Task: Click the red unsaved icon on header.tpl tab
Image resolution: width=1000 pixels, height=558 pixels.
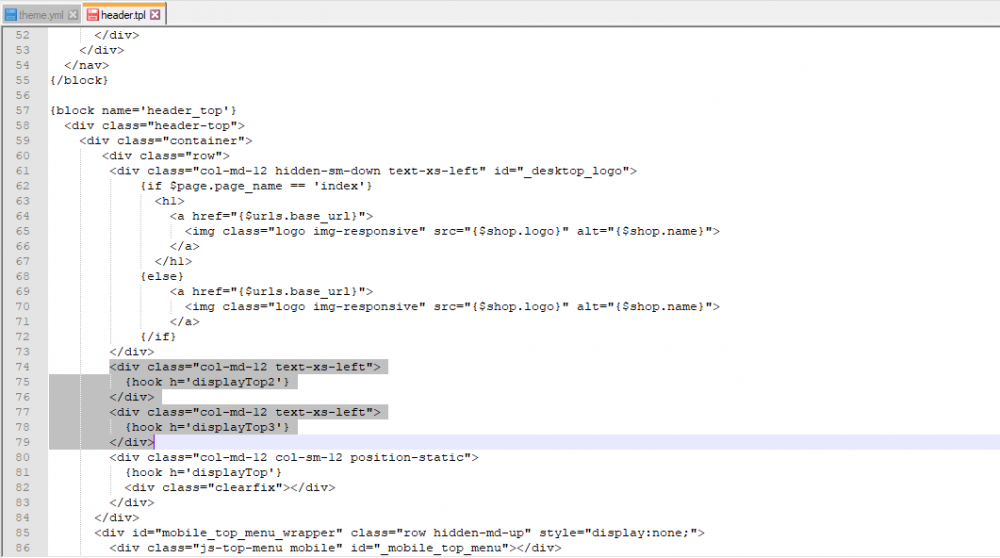Action: click(x=92, y=15)
